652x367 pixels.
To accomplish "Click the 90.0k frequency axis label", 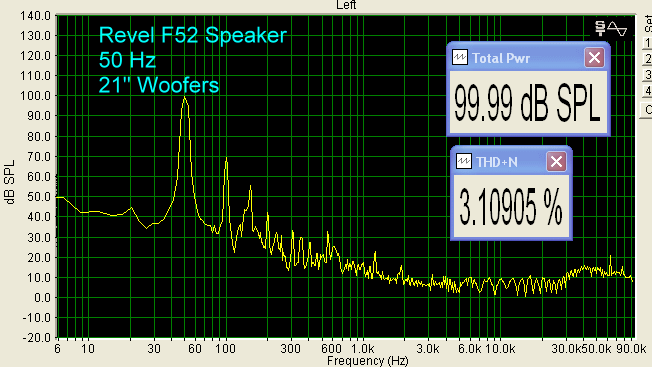I will 631,348.
